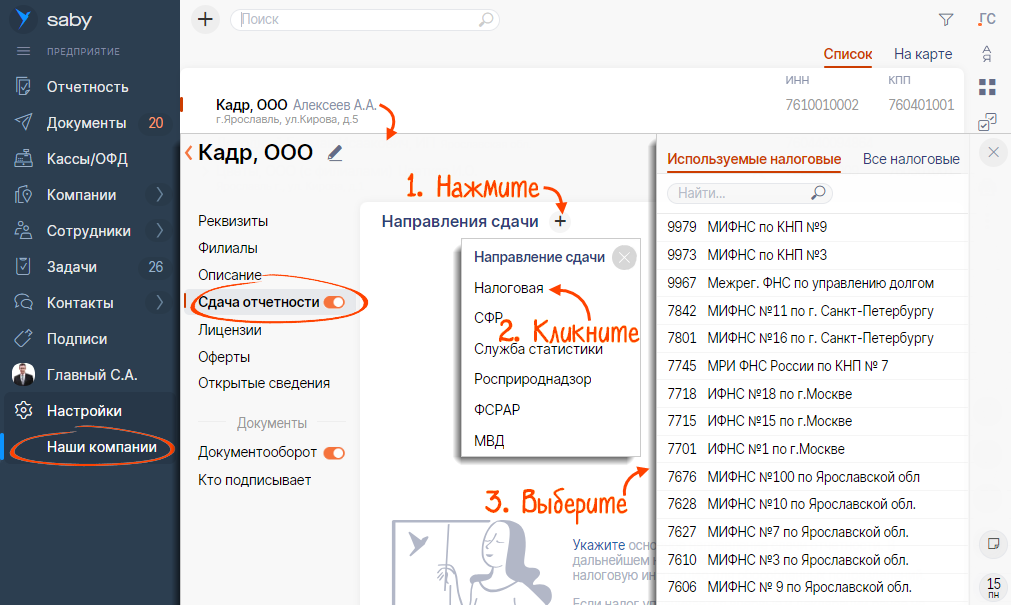Image resolution: width=1011 pixels, height=605 pixels.
Task: Open the Описание section
Action: click(230, 275)
